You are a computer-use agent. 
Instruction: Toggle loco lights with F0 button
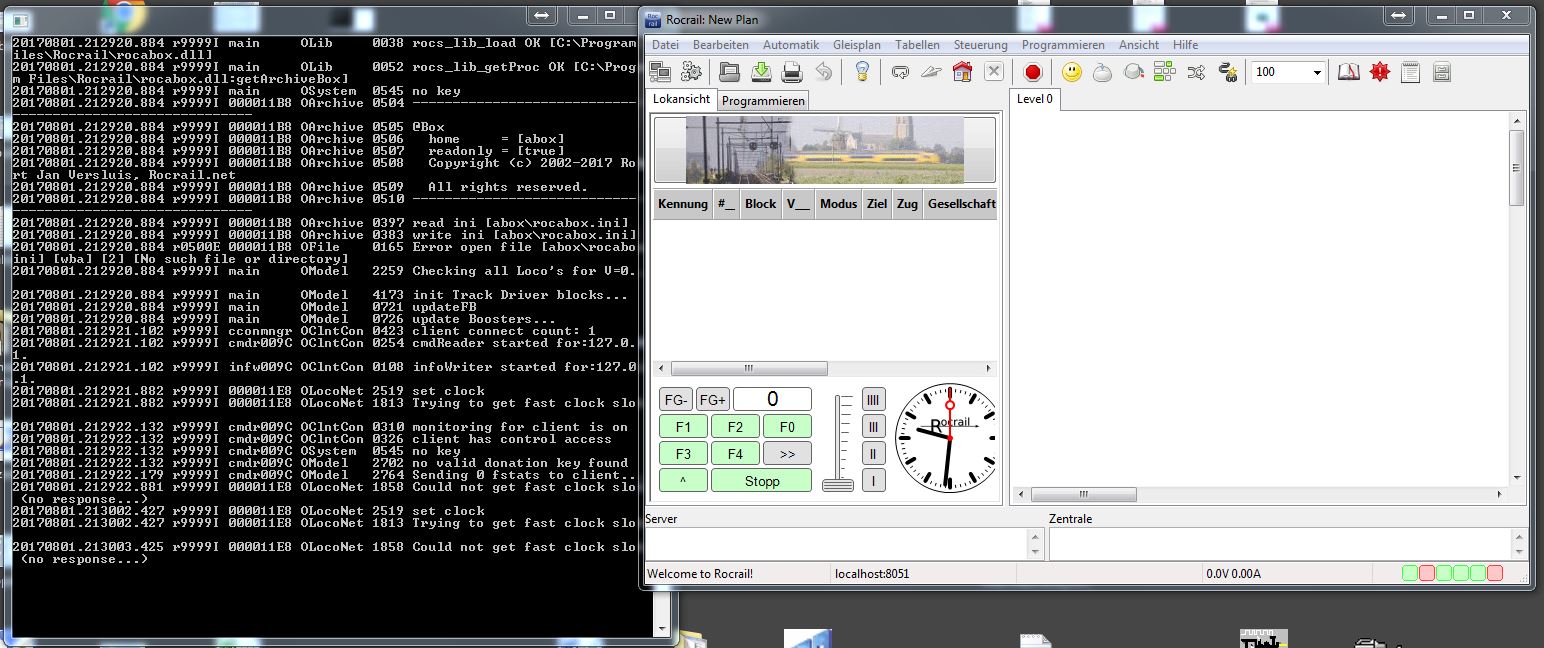click(x=787, y=427)
